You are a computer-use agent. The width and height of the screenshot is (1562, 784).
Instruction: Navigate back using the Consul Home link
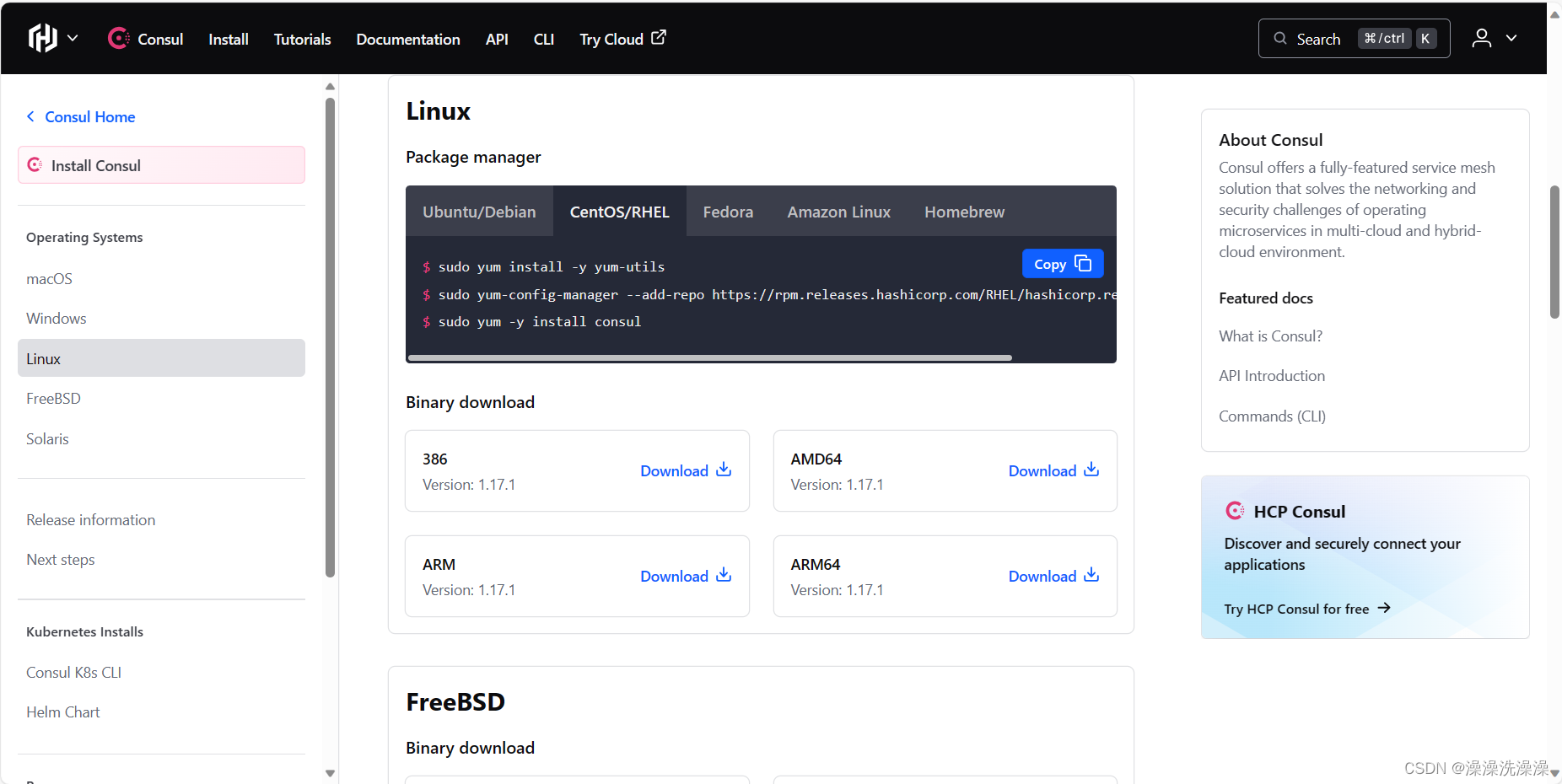pos(89,116)
